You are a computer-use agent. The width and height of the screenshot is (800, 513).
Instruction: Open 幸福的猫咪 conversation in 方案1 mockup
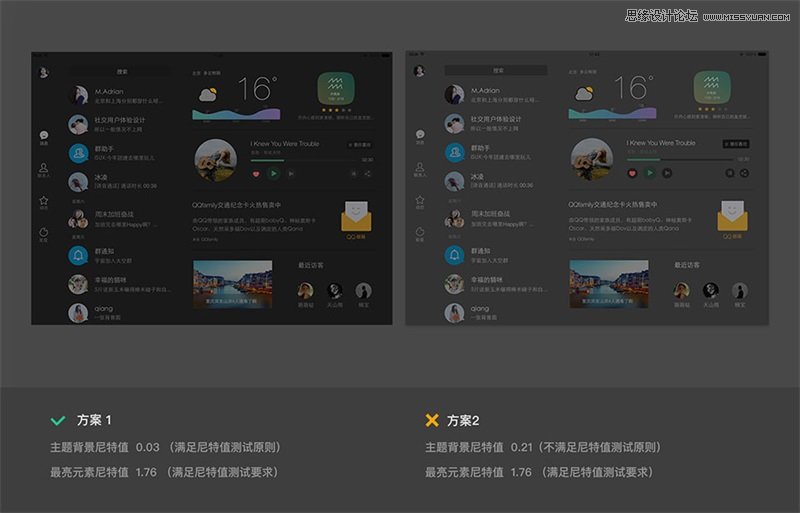point(120,284)
